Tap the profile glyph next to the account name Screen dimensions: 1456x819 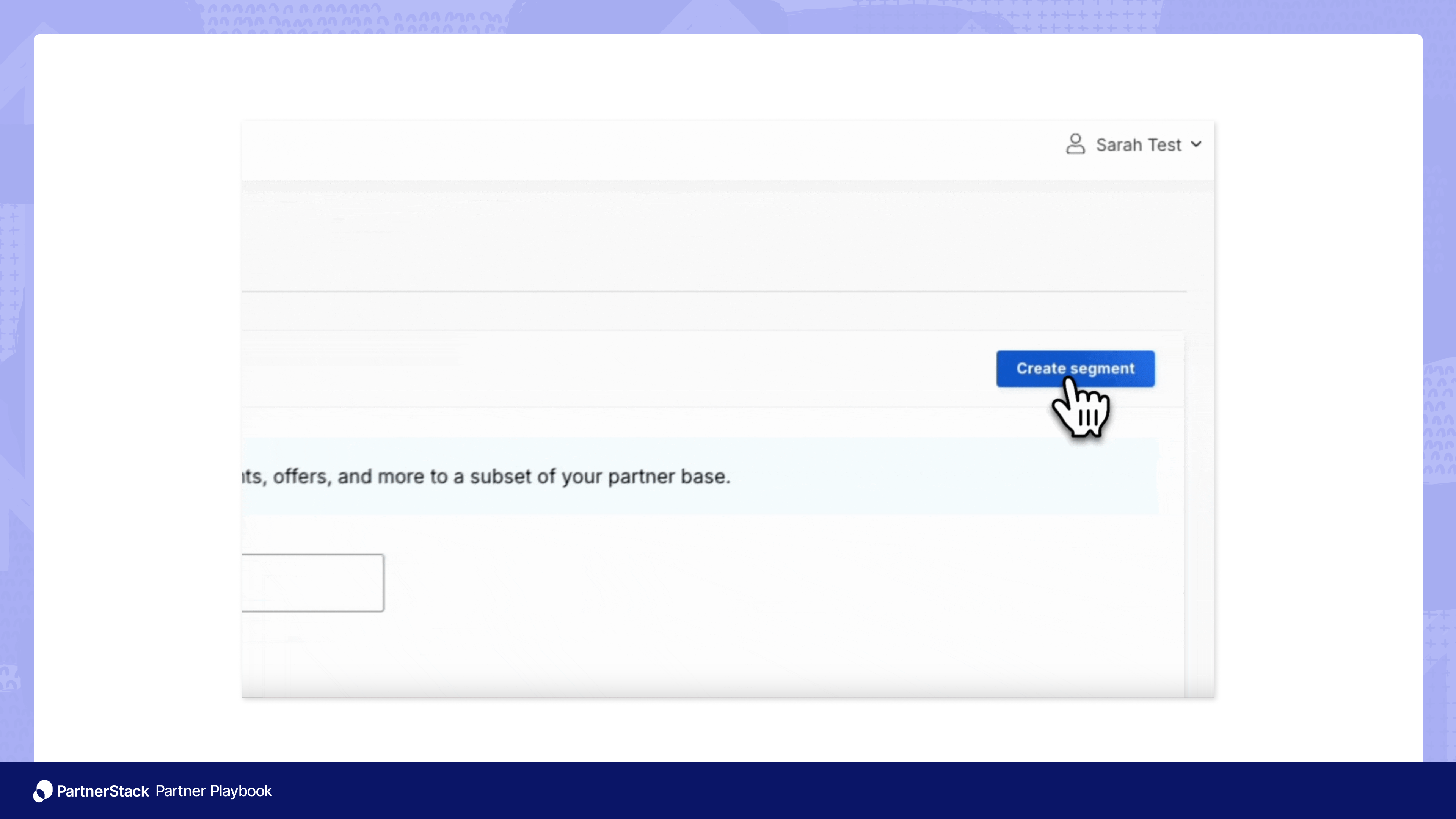1076,145
